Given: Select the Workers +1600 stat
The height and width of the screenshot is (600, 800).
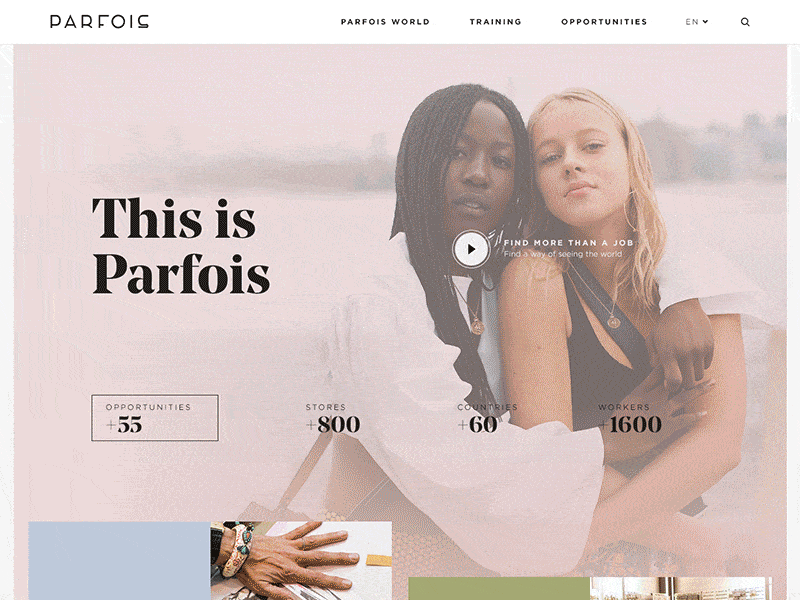Looking at the screenshot, I should [630, 418].
